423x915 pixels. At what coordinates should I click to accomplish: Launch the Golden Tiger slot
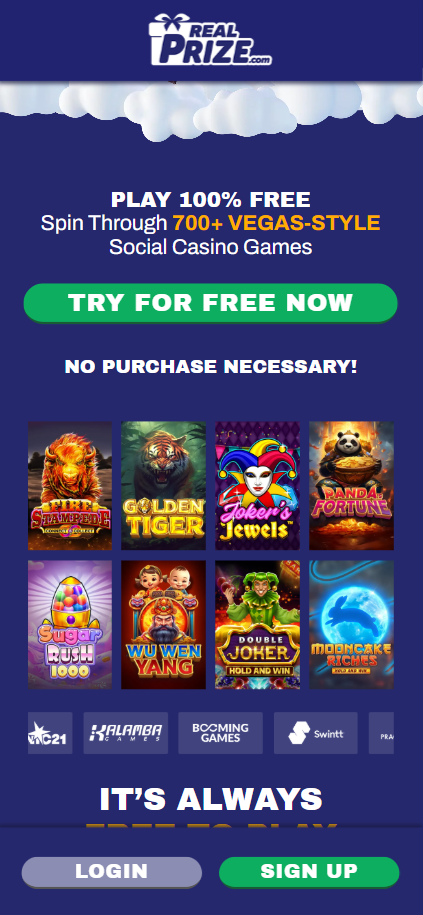163,486
